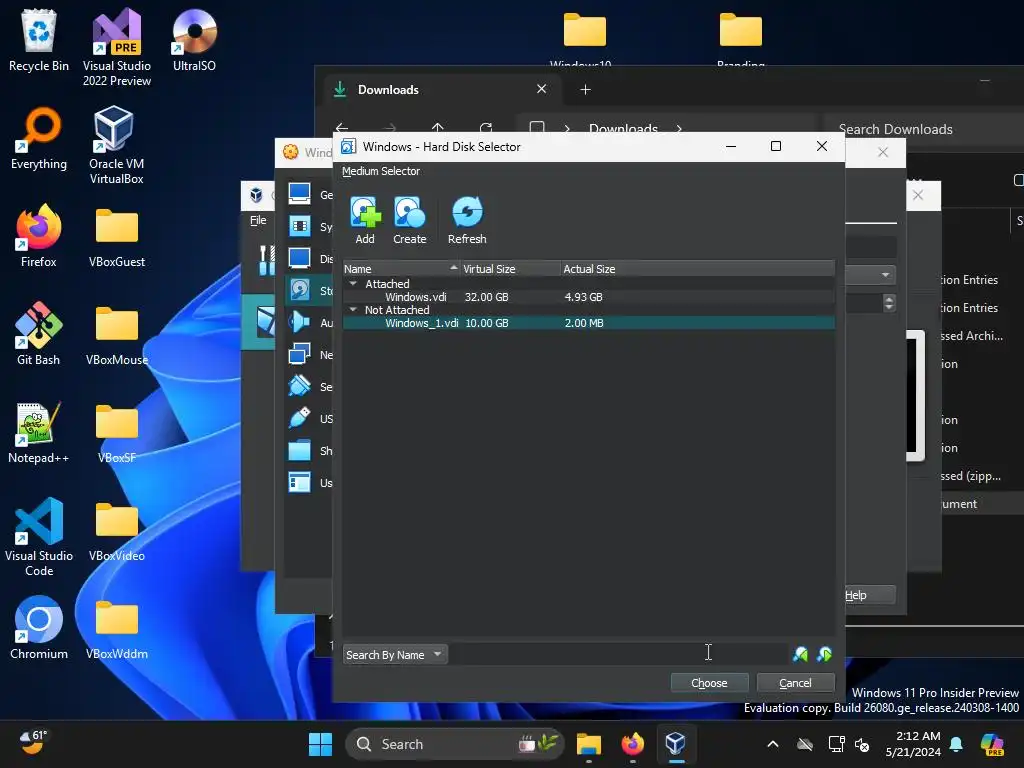This screenshot has width=1024, height=768.
Task: Open File menu in VirtualBox Manager
Action: coord(258,220)
